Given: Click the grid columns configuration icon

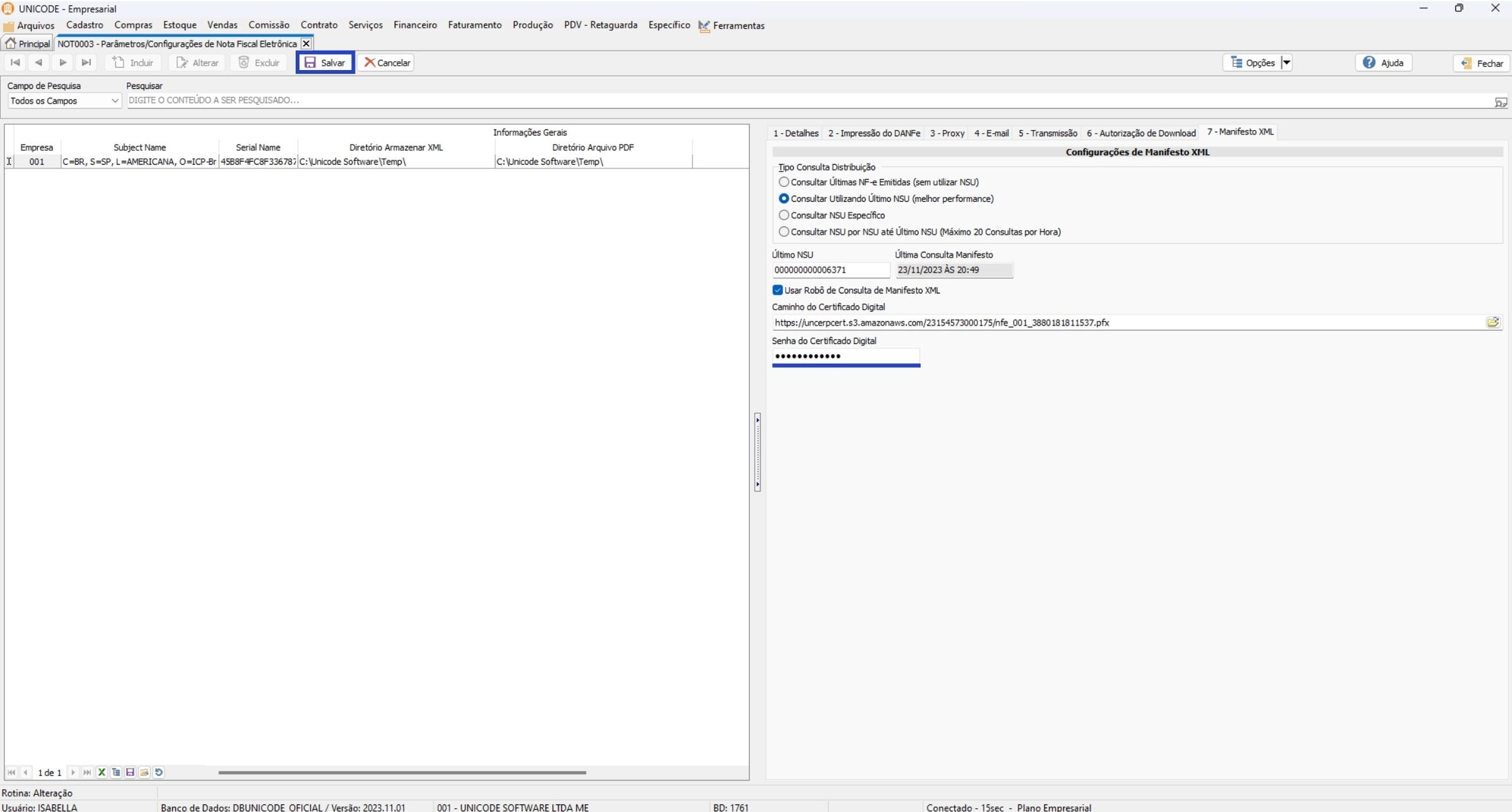Looking at the screenshot, I should [116, 772].
